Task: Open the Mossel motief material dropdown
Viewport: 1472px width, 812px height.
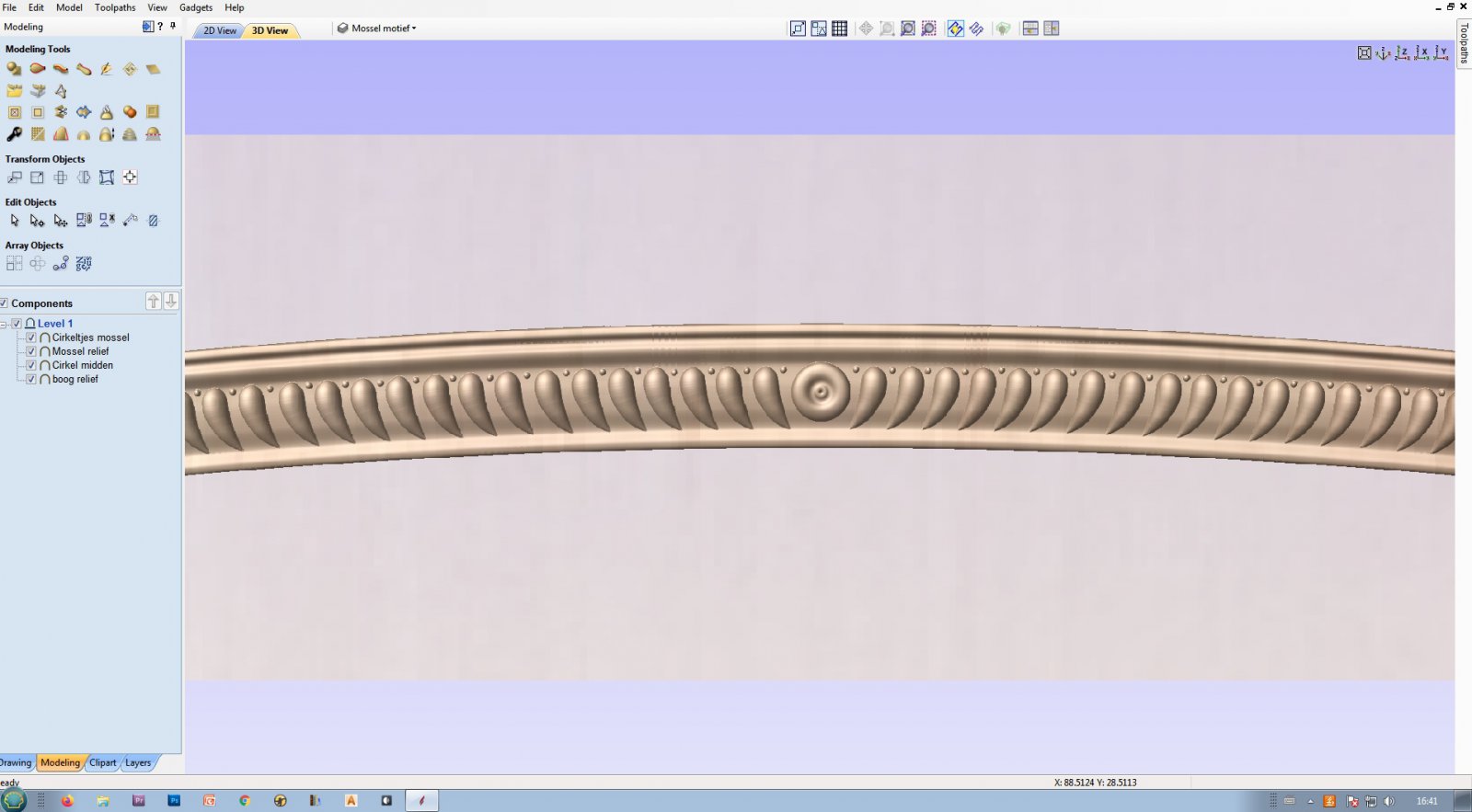Action: pyautogui.click(x=377, y=29)
